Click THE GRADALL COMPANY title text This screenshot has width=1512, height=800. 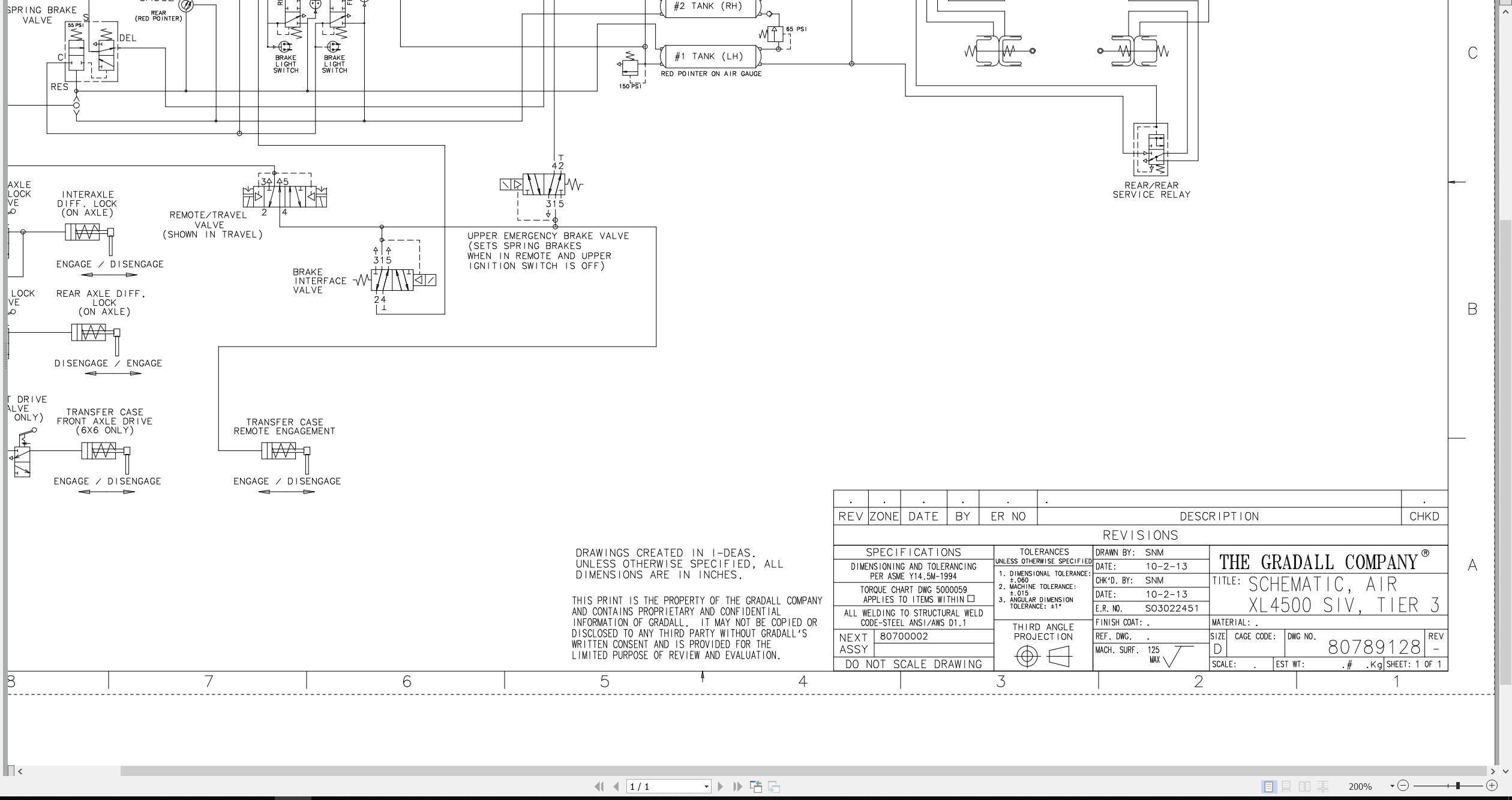coord(1318,562)
